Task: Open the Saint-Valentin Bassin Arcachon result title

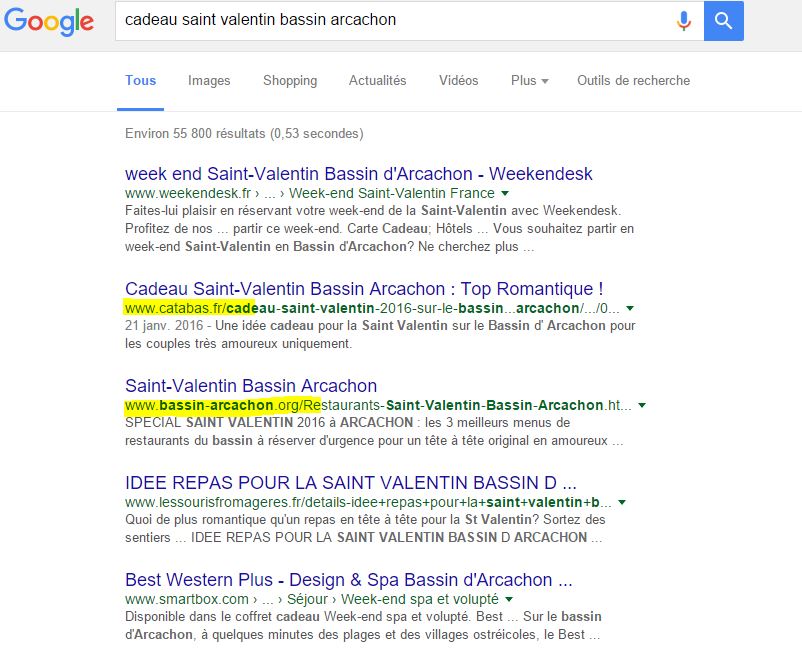Action: coord(251,386)
